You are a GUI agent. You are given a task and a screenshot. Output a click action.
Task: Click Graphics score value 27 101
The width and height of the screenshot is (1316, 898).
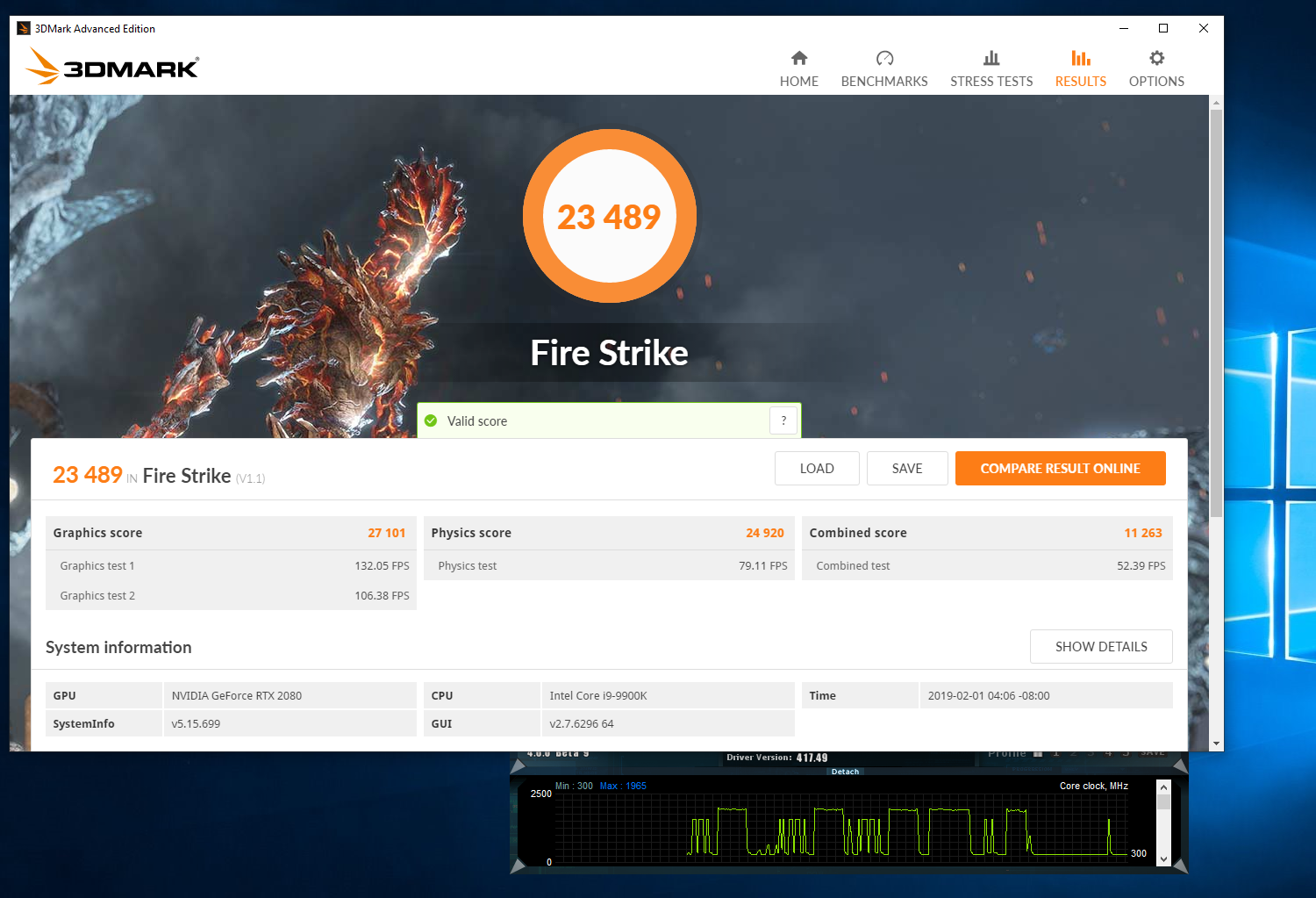pyautogui.click(x=387, y=533)
